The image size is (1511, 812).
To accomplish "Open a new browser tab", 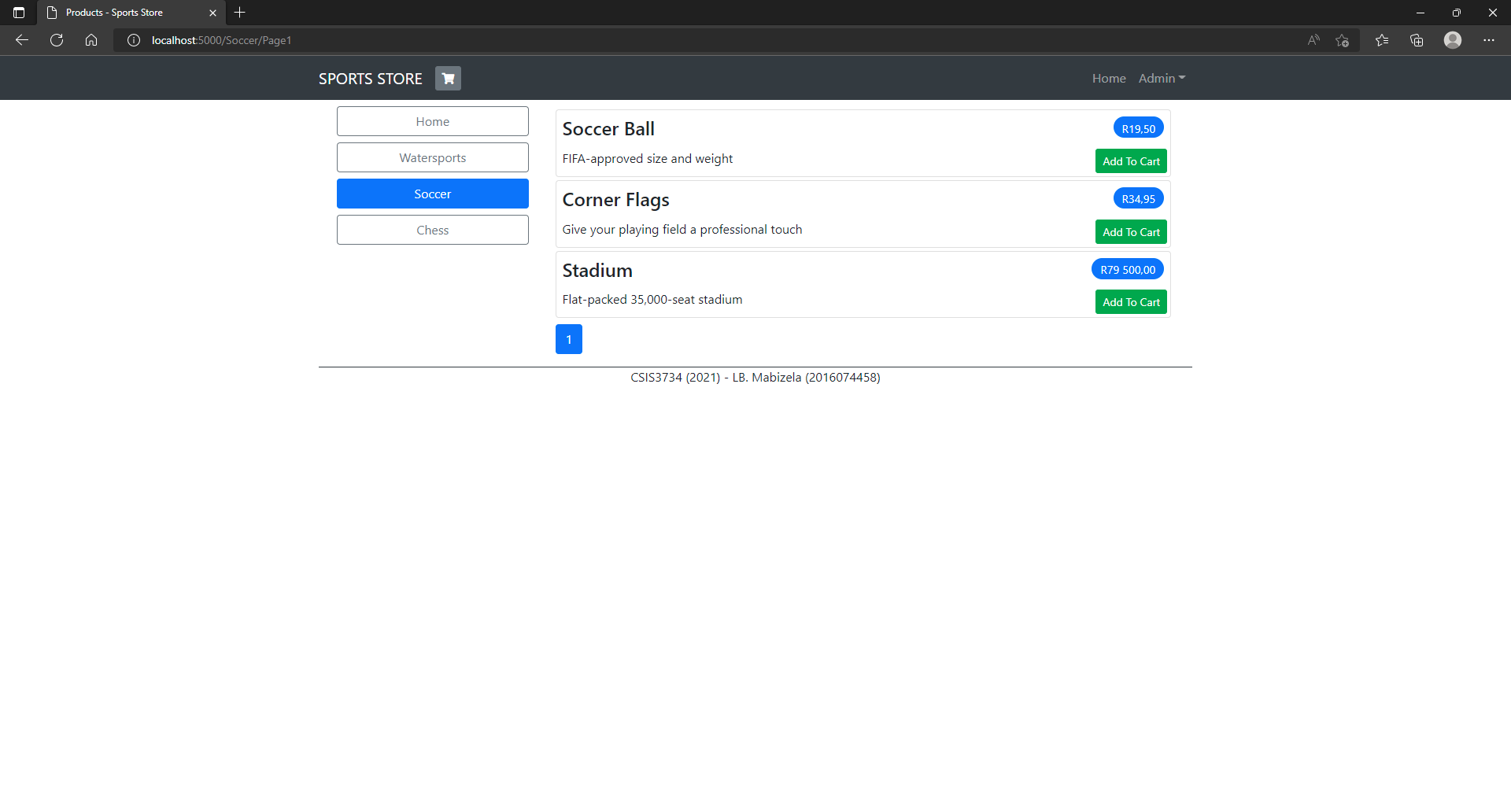I will tap(239, 13).
